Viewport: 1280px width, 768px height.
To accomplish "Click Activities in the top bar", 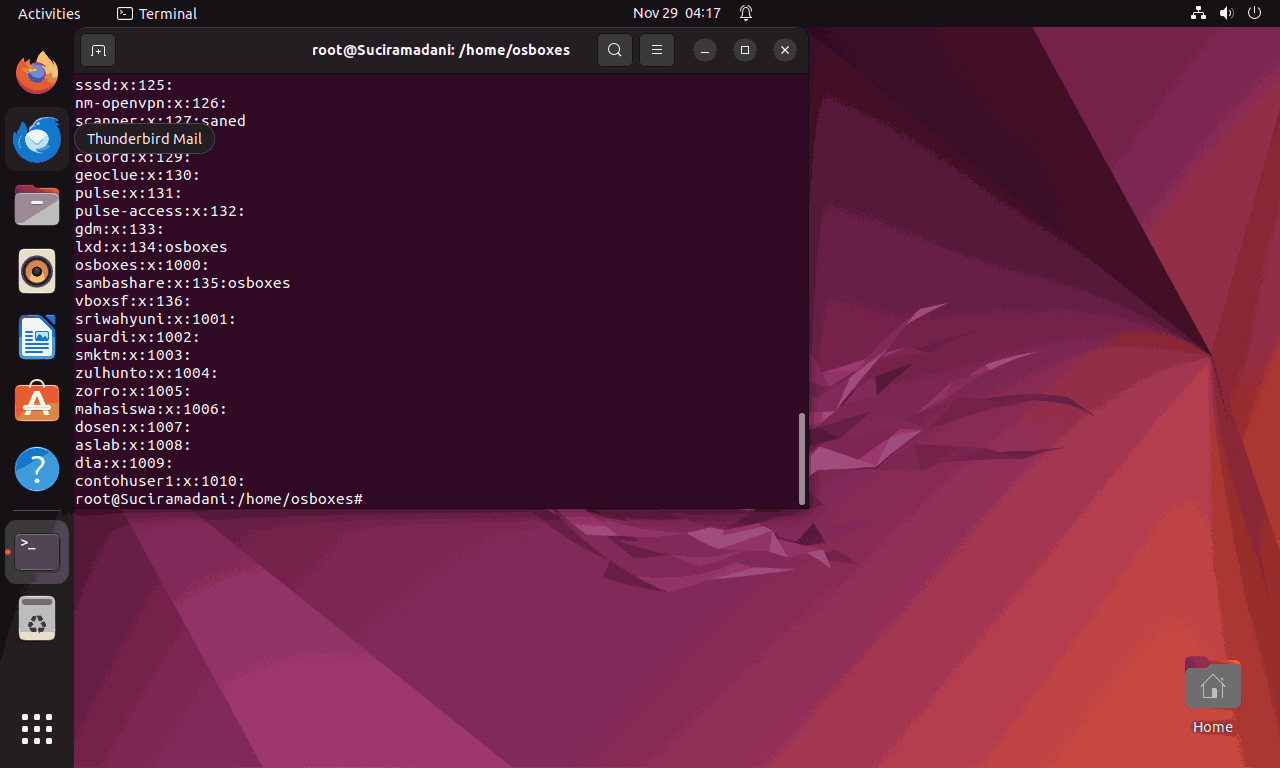I will tap(49, 13).
